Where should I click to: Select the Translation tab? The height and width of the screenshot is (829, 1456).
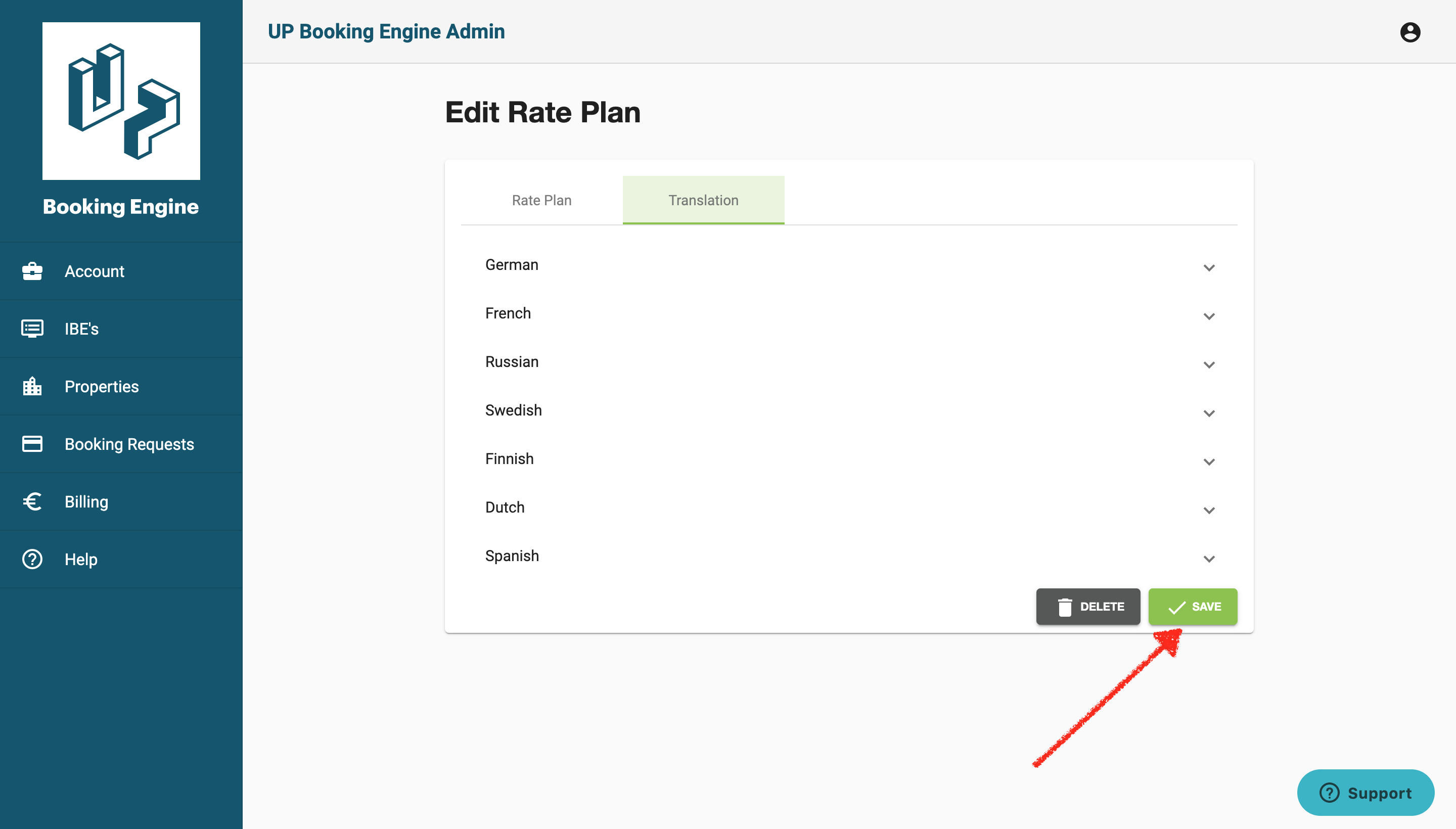pyautogui.click(x=703, y=200)
